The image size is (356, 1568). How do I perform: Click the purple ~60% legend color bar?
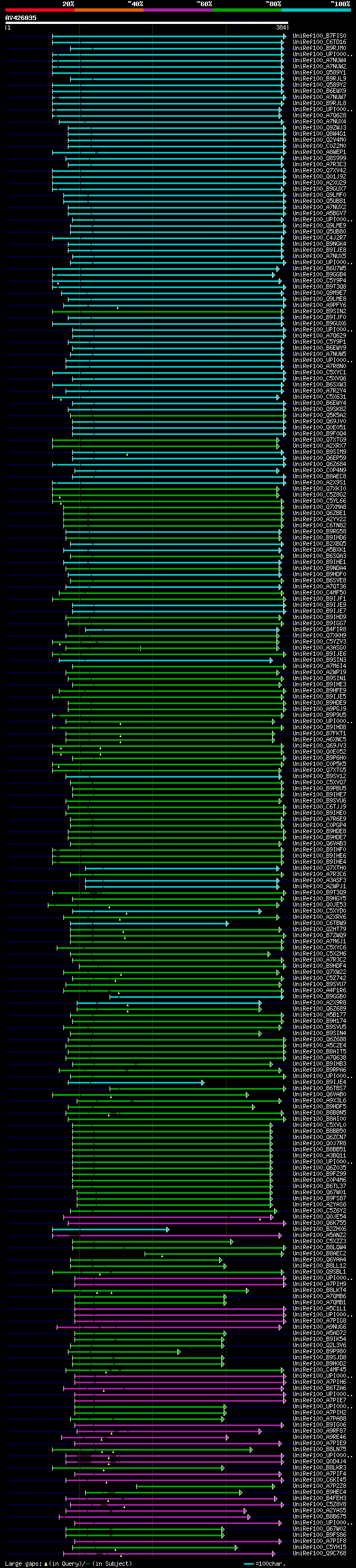(177, 10)
